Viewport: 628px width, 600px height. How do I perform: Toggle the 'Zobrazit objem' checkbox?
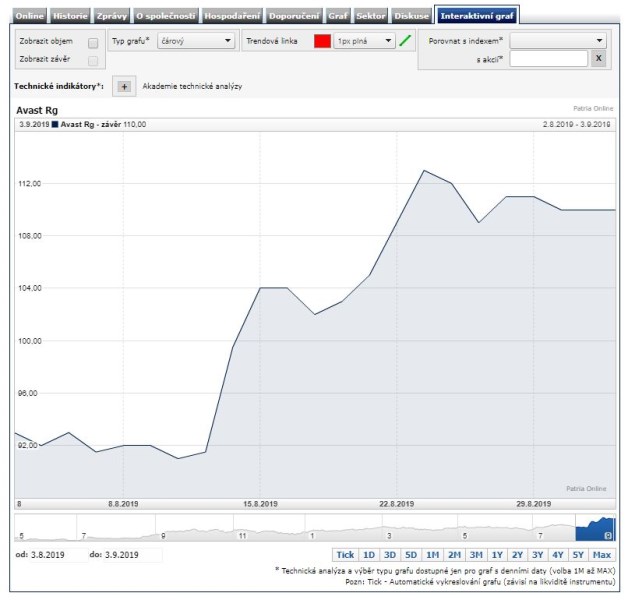pyautogui.click(x=93, y=43)
